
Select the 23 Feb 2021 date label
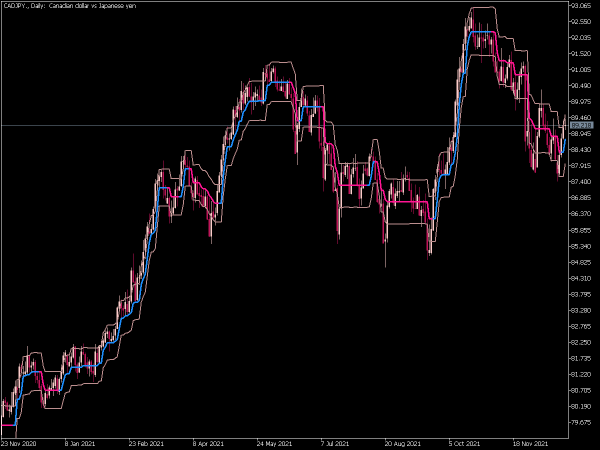point(146,444)
